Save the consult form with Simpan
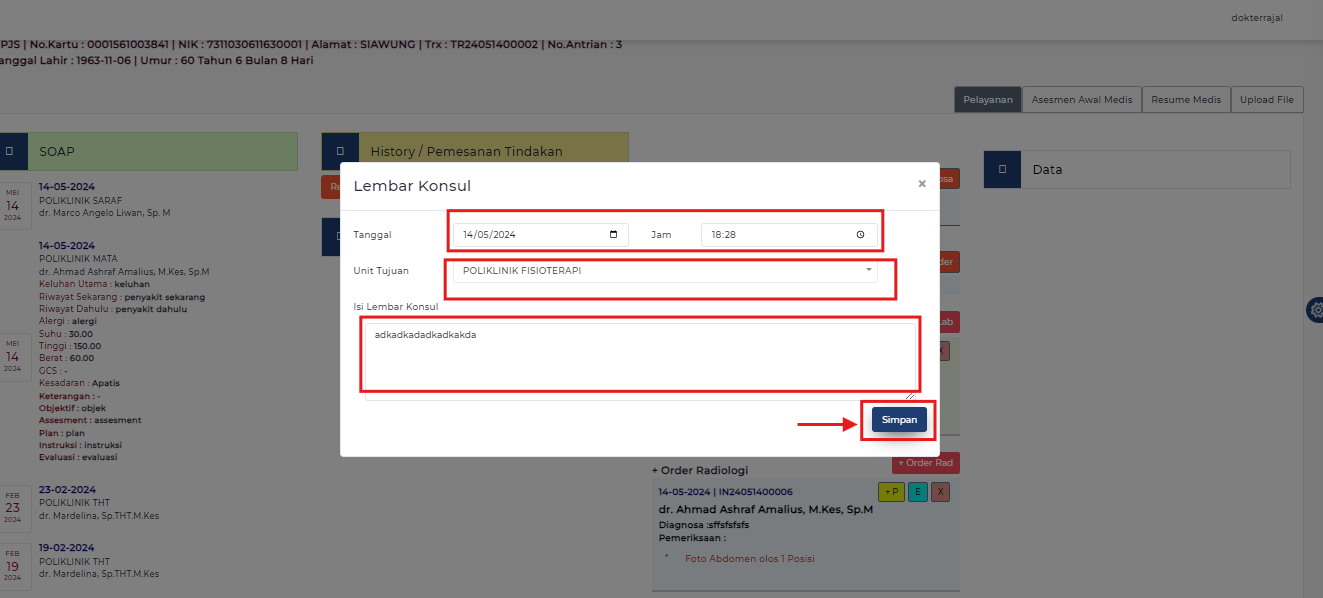This screenshot has width=1323, height=598. click(x=899, y=420)
